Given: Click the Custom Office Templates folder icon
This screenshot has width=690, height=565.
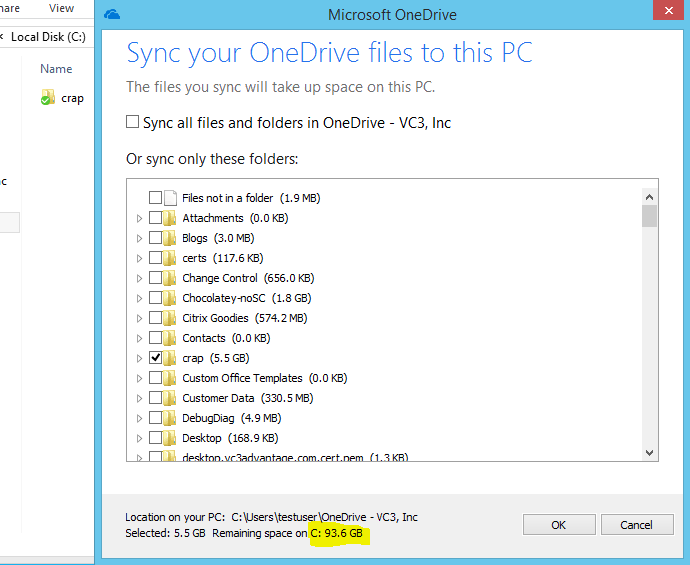Looking at the screenshot, I should pyautogui.click(x=169, y=378).
